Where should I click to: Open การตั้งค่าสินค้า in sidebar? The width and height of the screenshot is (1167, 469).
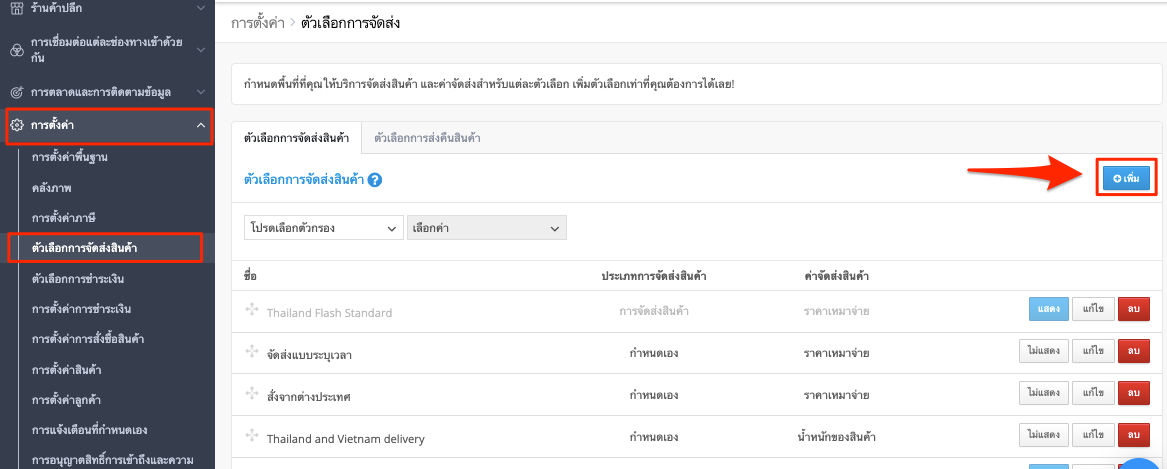coord(67,369)
